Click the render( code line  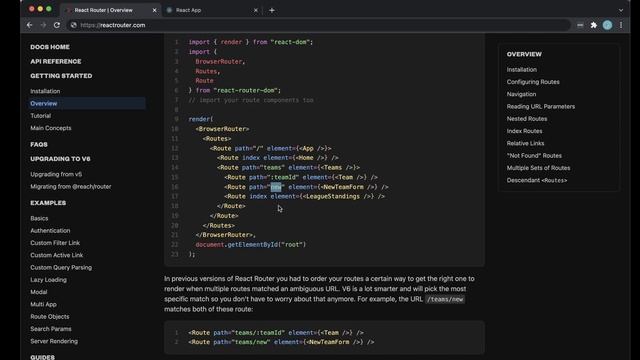click(201, 119)
